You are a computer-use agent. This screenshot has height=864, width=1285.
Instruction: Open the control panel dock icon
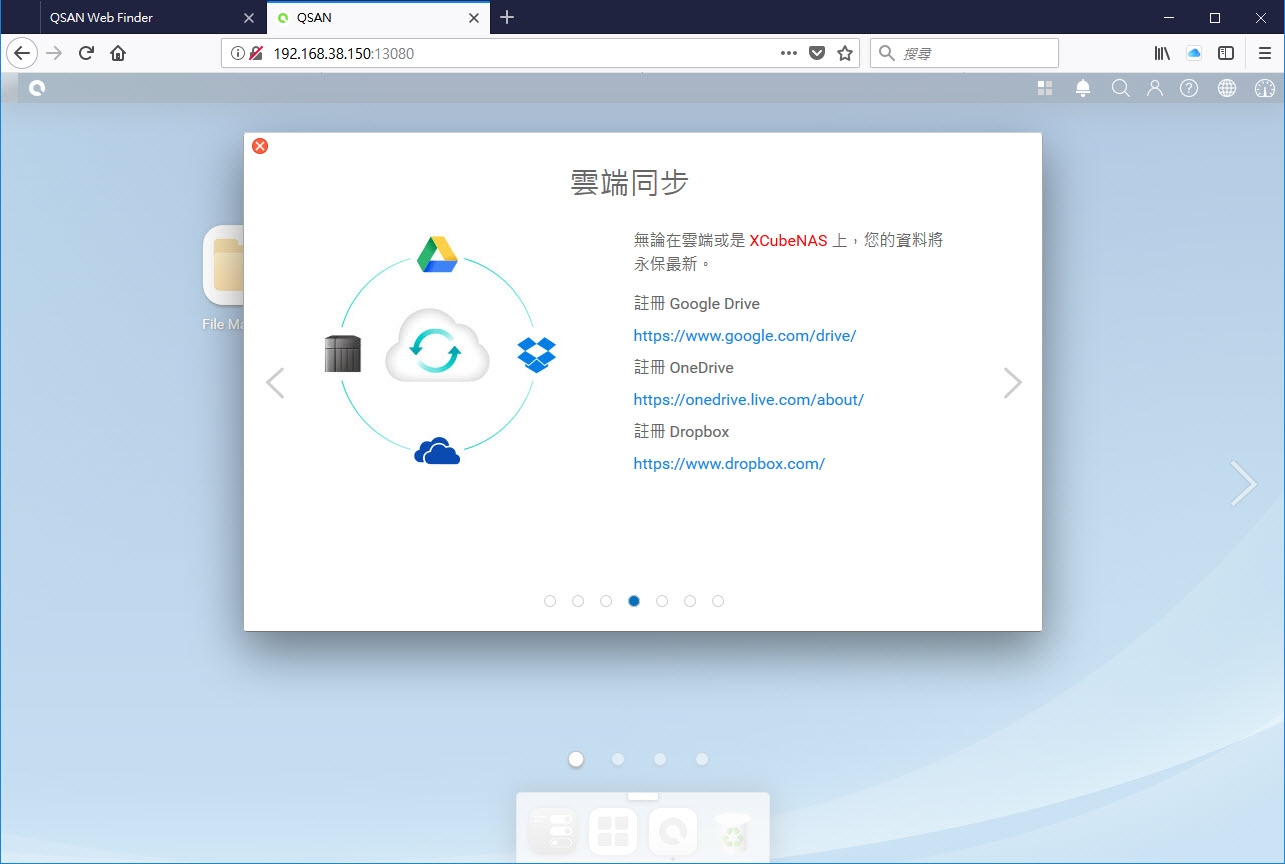[553, 832]
